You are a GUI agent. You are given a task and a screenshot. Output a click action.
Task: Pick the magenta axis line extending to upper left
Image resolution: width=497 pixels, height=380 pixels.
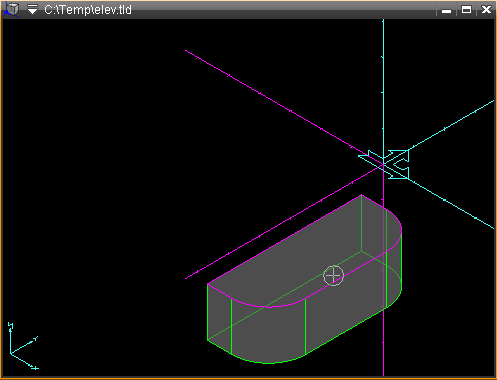[283, 107]
